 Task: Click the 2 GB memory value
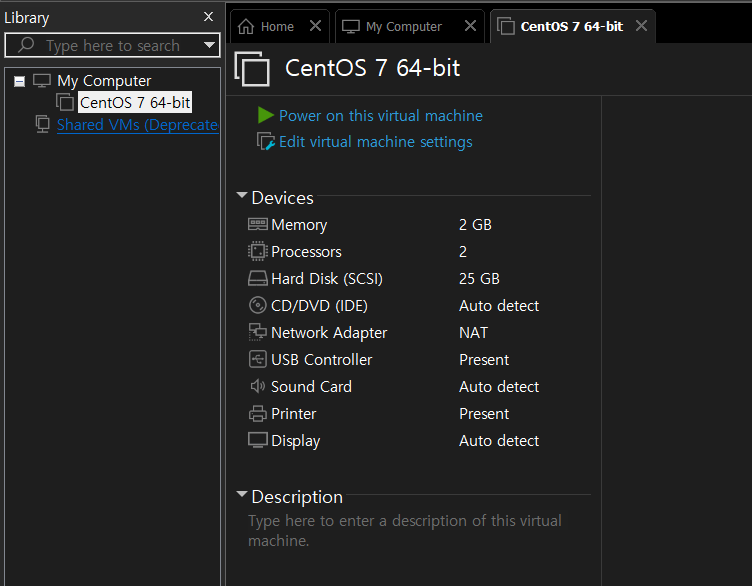(x=475, y=224)
